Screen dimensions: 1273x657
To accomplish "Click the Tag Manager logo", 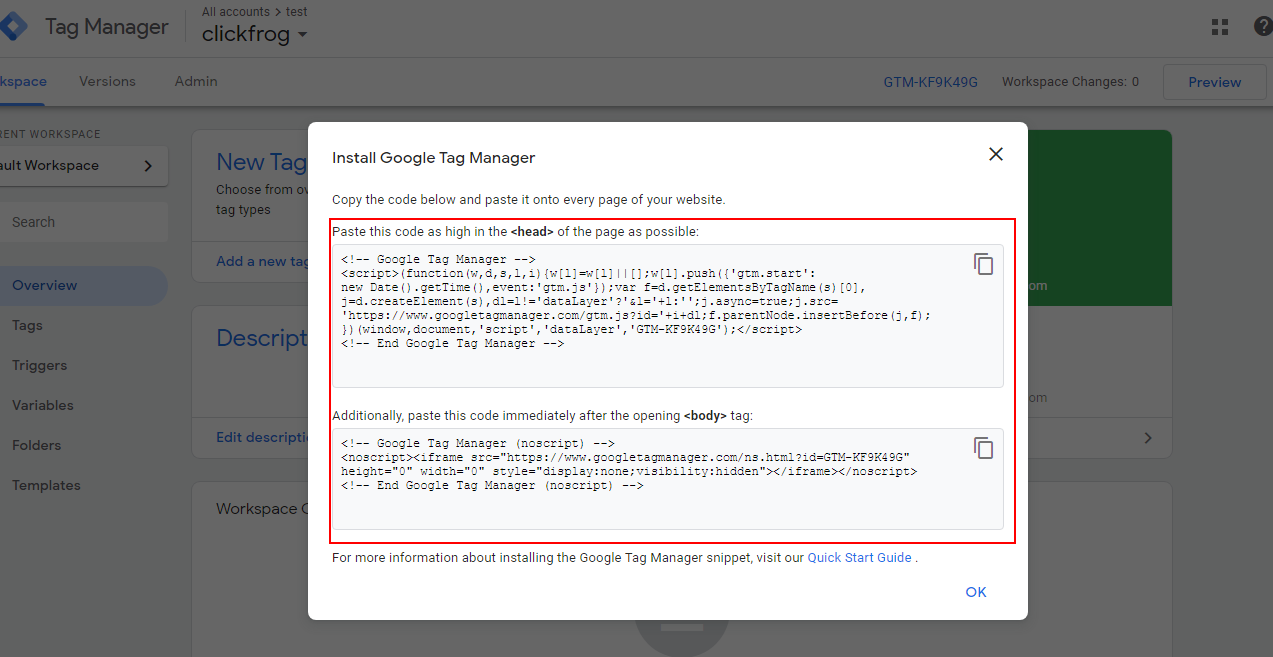I will (14, 27).
